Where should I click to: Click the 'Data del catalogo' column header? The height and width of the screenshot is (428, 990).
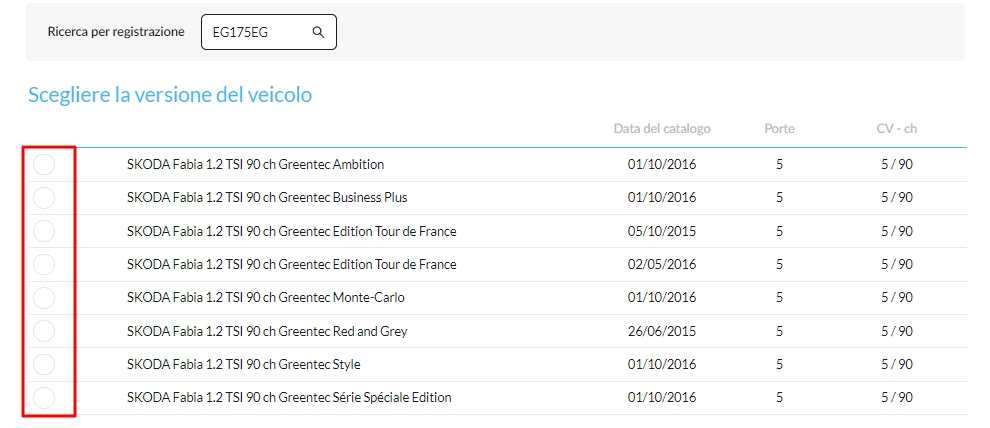click(x=662, y=129)
